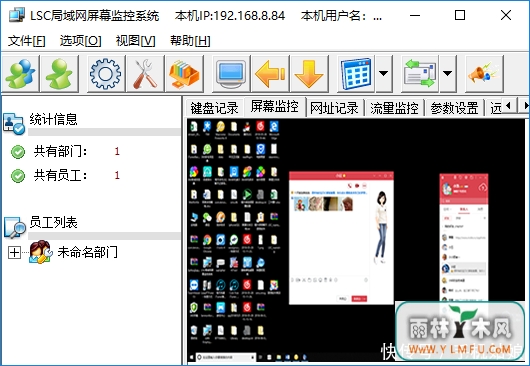Switch to the 网址记录 tab
This screenshot has height=366, width=530.
[334, 108]
